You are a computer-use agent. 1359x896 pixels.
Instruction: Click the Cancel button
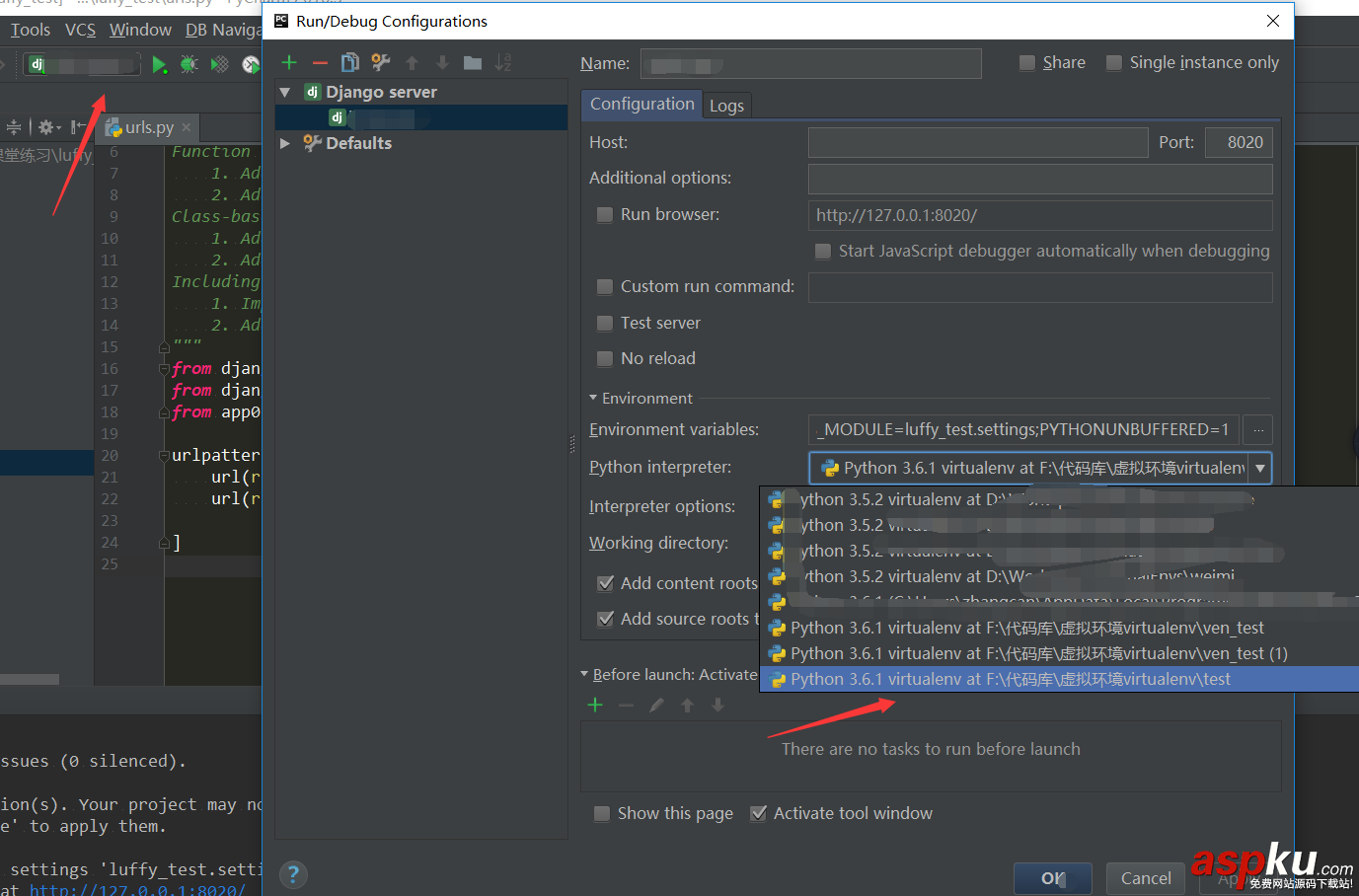[1146, 878]
